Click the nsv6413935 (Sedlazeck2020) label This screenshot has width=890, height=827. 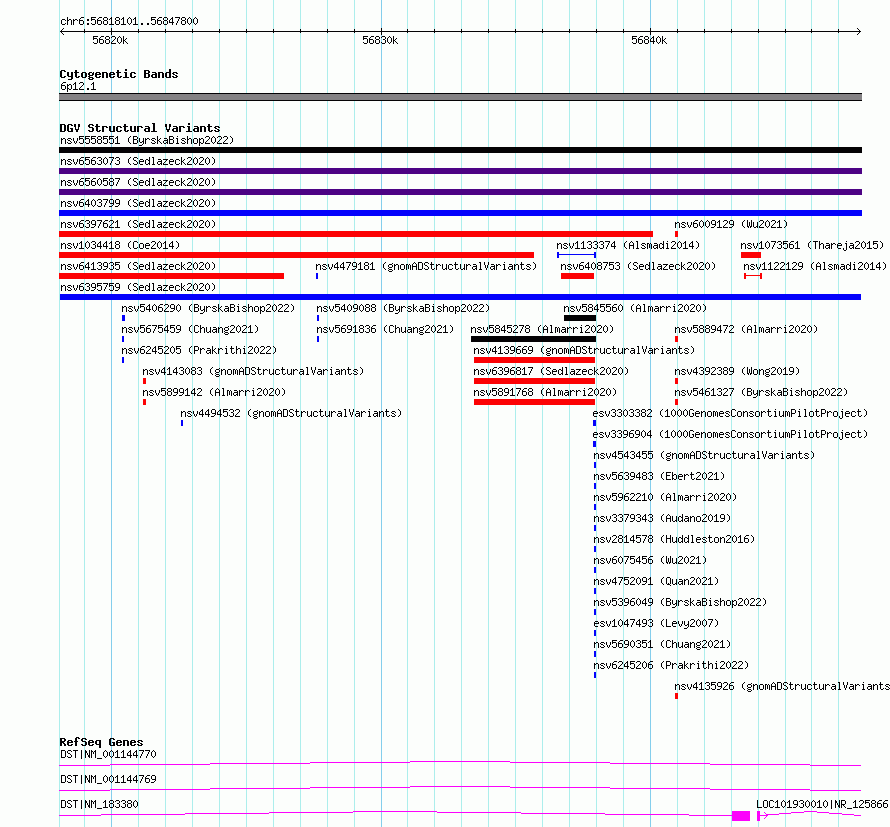tap(138, 266)
